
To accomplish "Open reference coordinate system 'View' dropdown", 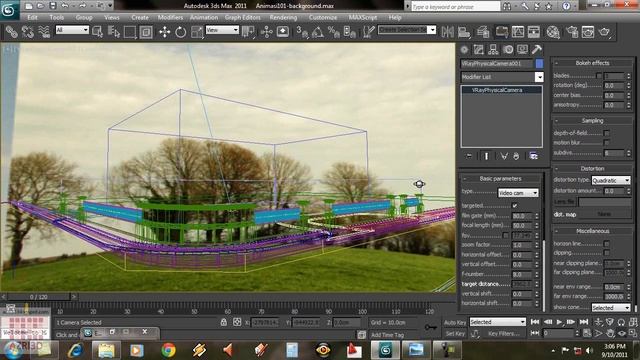I will point(222,30).
